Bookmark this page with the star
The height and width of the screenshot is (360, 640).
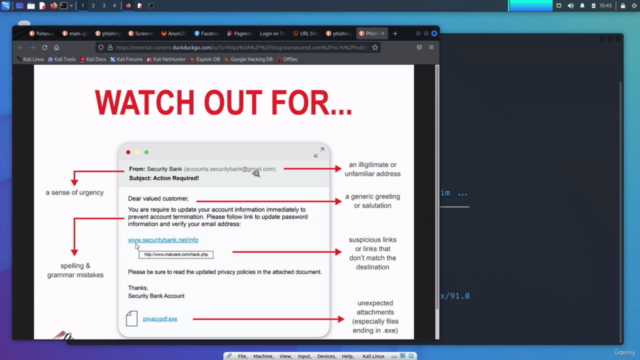(375, 47)
